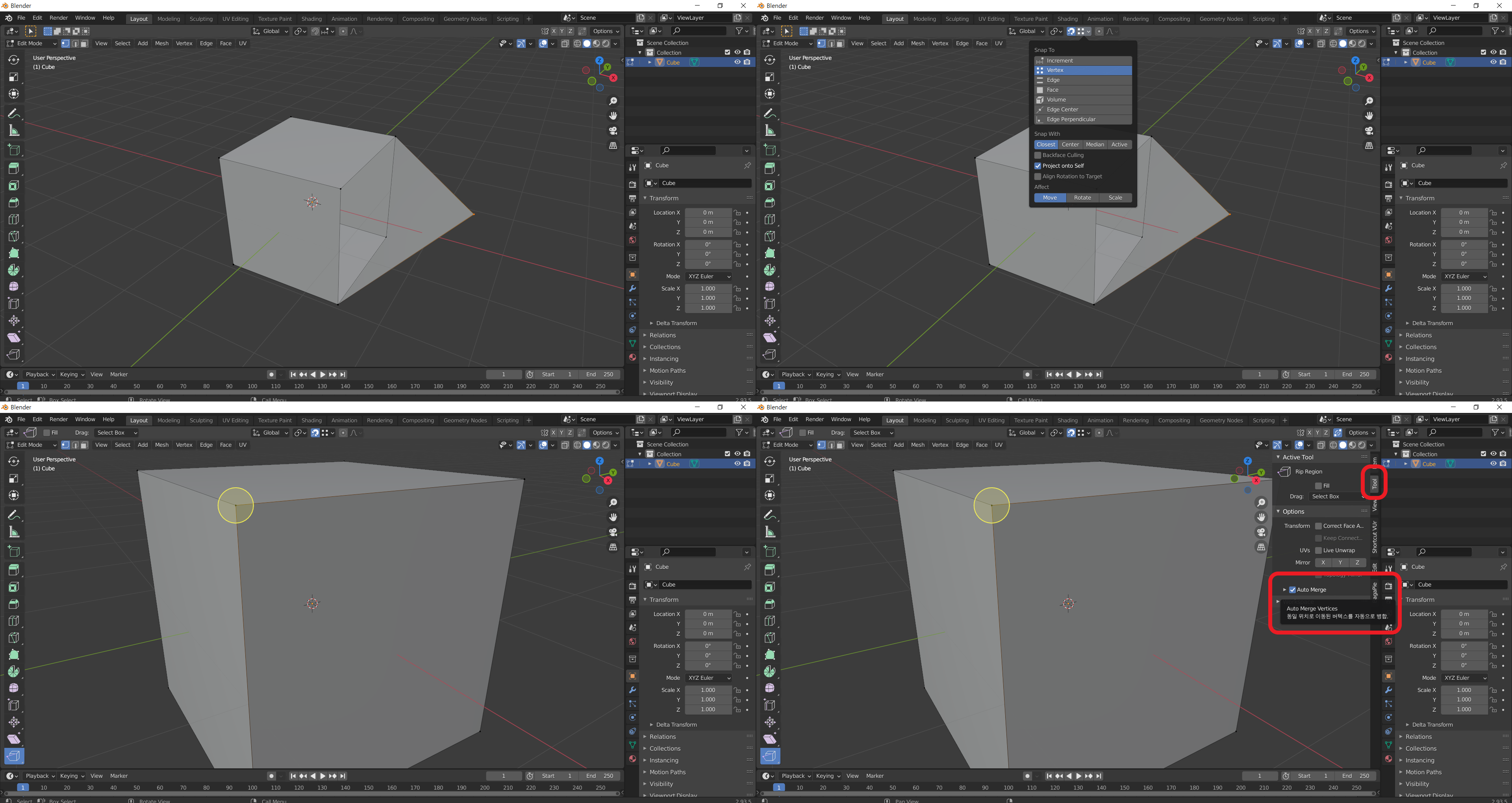Open the Tool sidebar tab in bottom-right window
This screenshot has width=1512, height=803.
(x=1374, y=484)
